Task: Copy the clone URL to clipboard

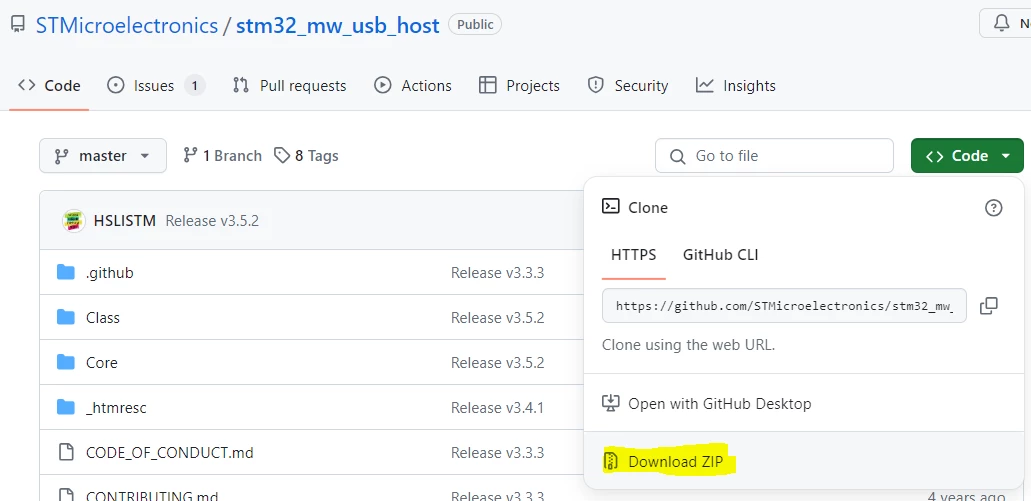Action: click(988, 306)
